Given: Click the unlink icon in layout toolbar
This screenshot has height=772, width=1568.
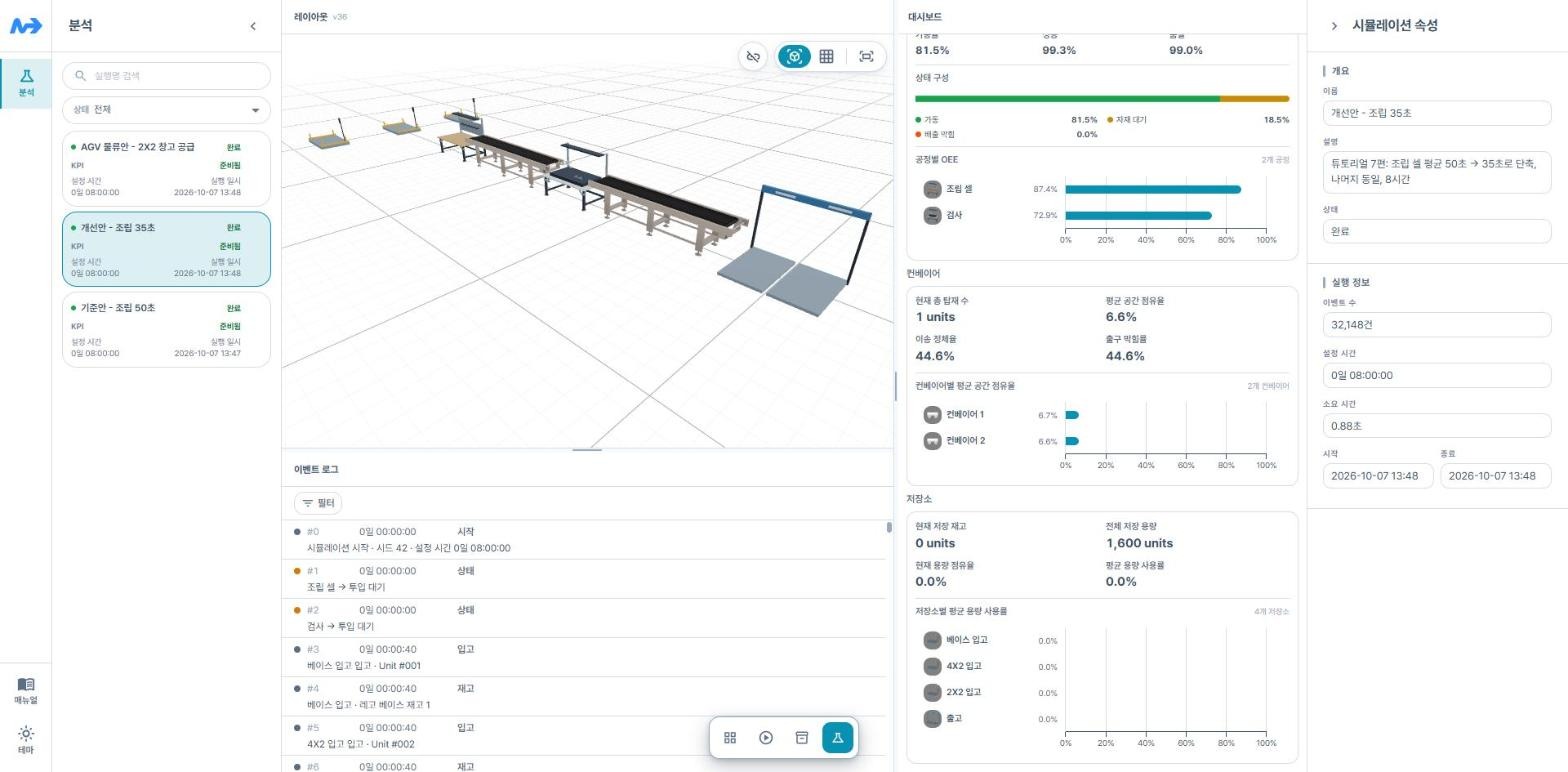Looking at the screenshot, I should (x=753, y=57).
